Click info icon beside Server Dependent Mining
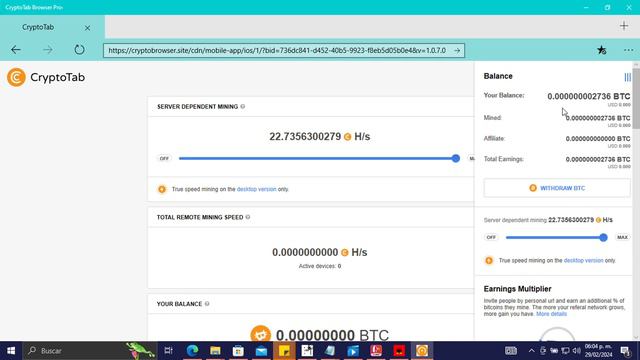 pos(243,107)
